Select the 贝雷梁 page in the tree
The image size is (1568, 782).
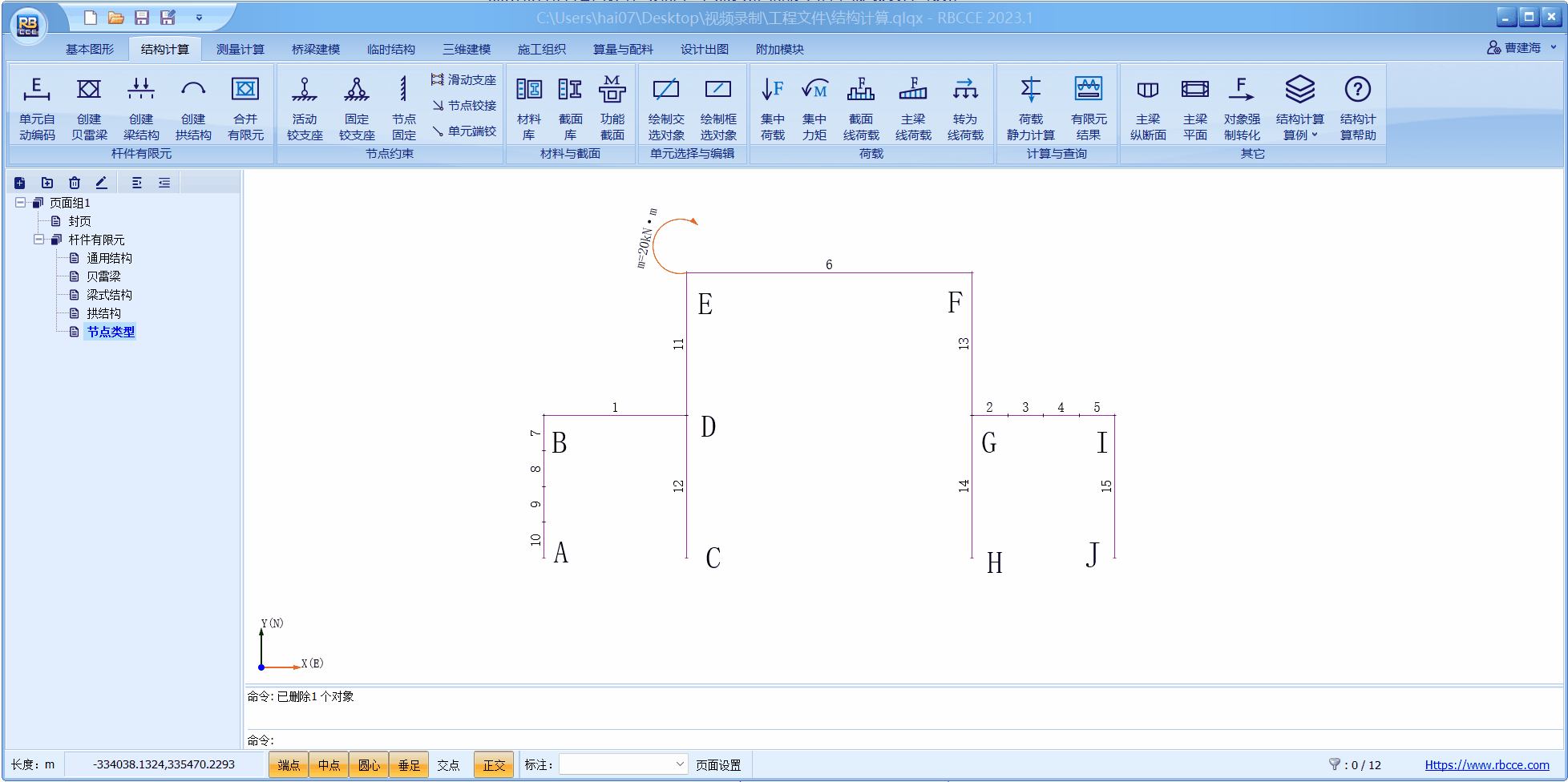[x=103, y=276]
